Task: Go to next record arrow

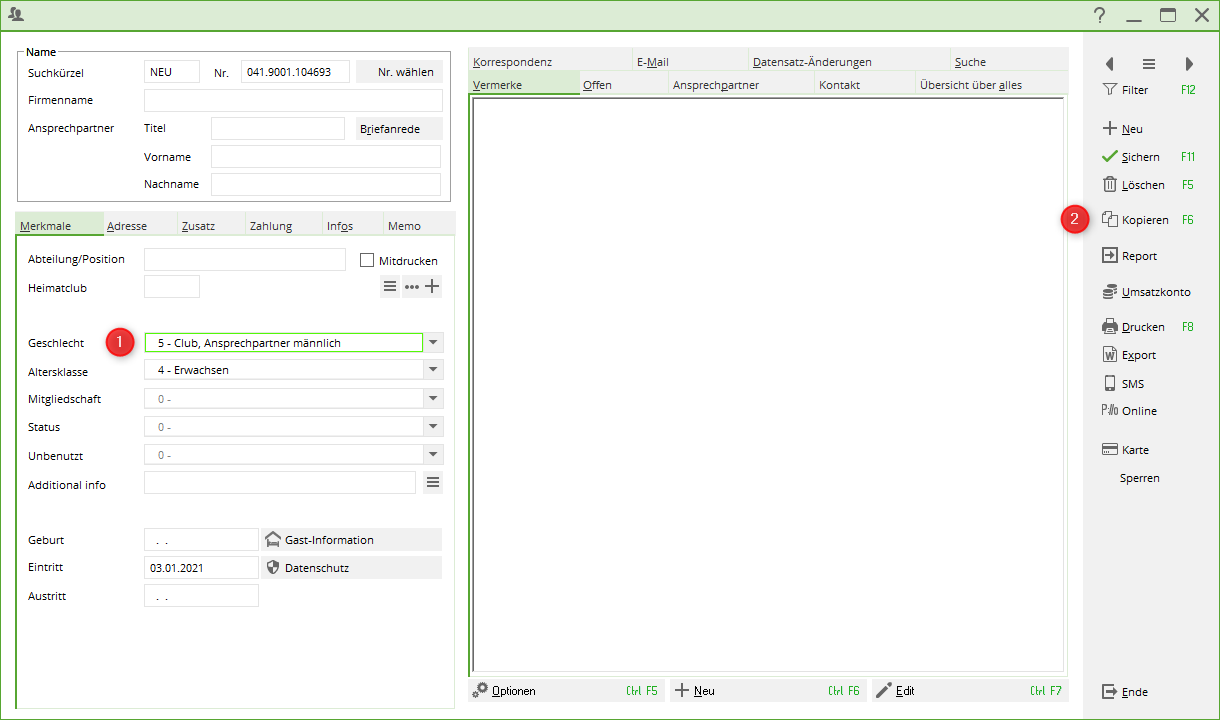Action: (x=1189, y=64)
